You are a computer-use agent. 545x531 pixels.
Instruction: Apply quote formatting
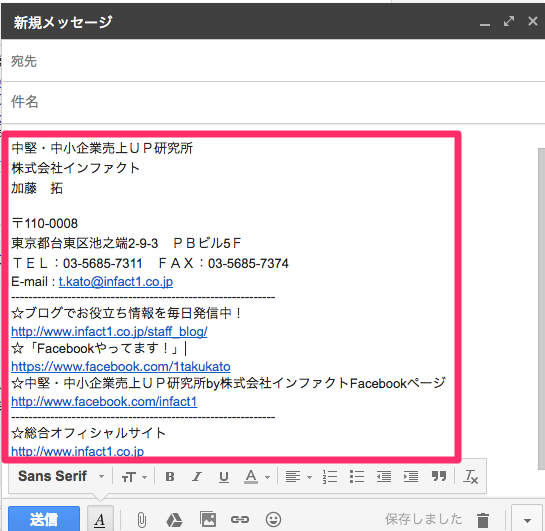439,476
